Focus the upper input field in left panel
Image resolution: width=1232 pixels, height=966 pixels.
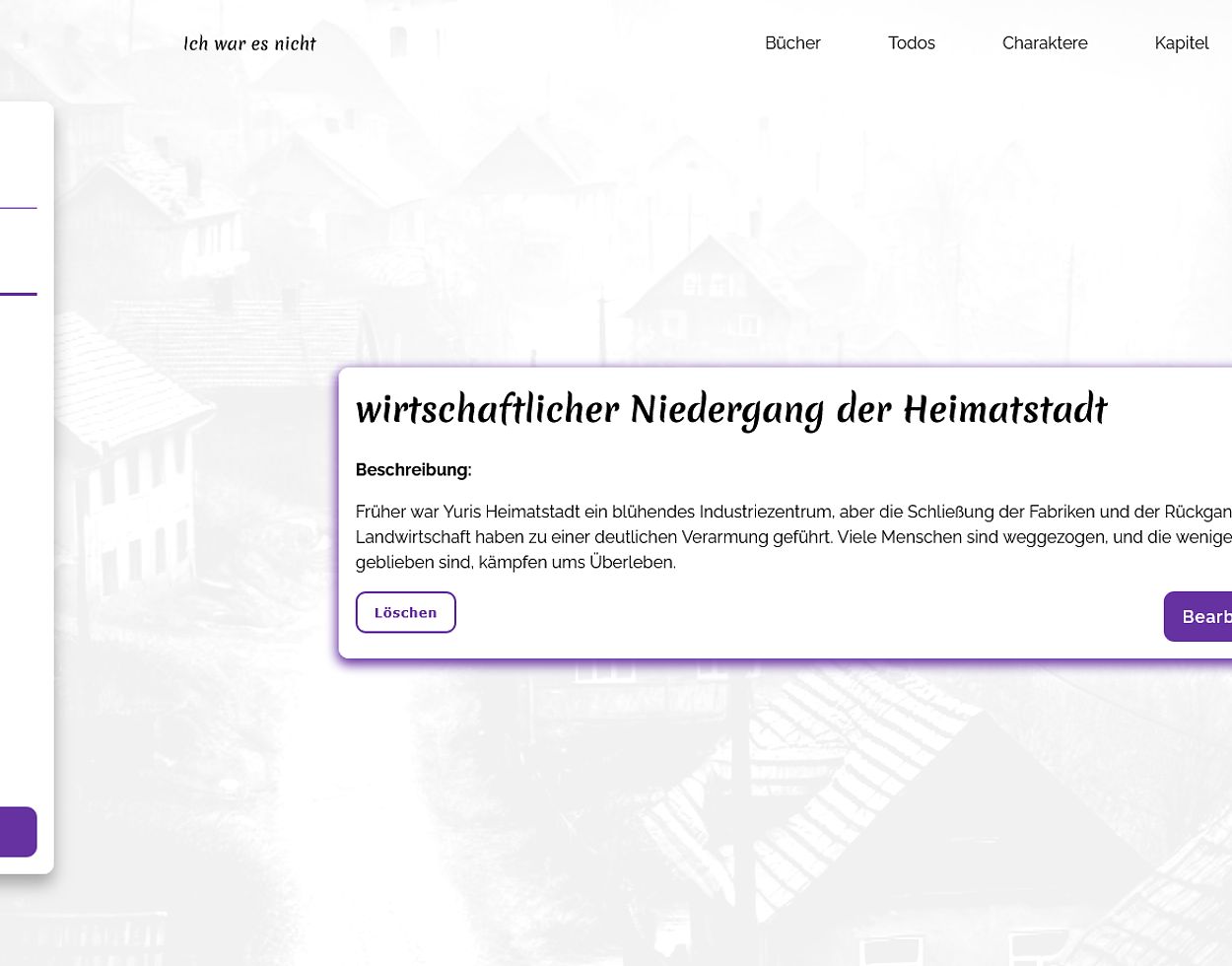(x=18, y=192)
